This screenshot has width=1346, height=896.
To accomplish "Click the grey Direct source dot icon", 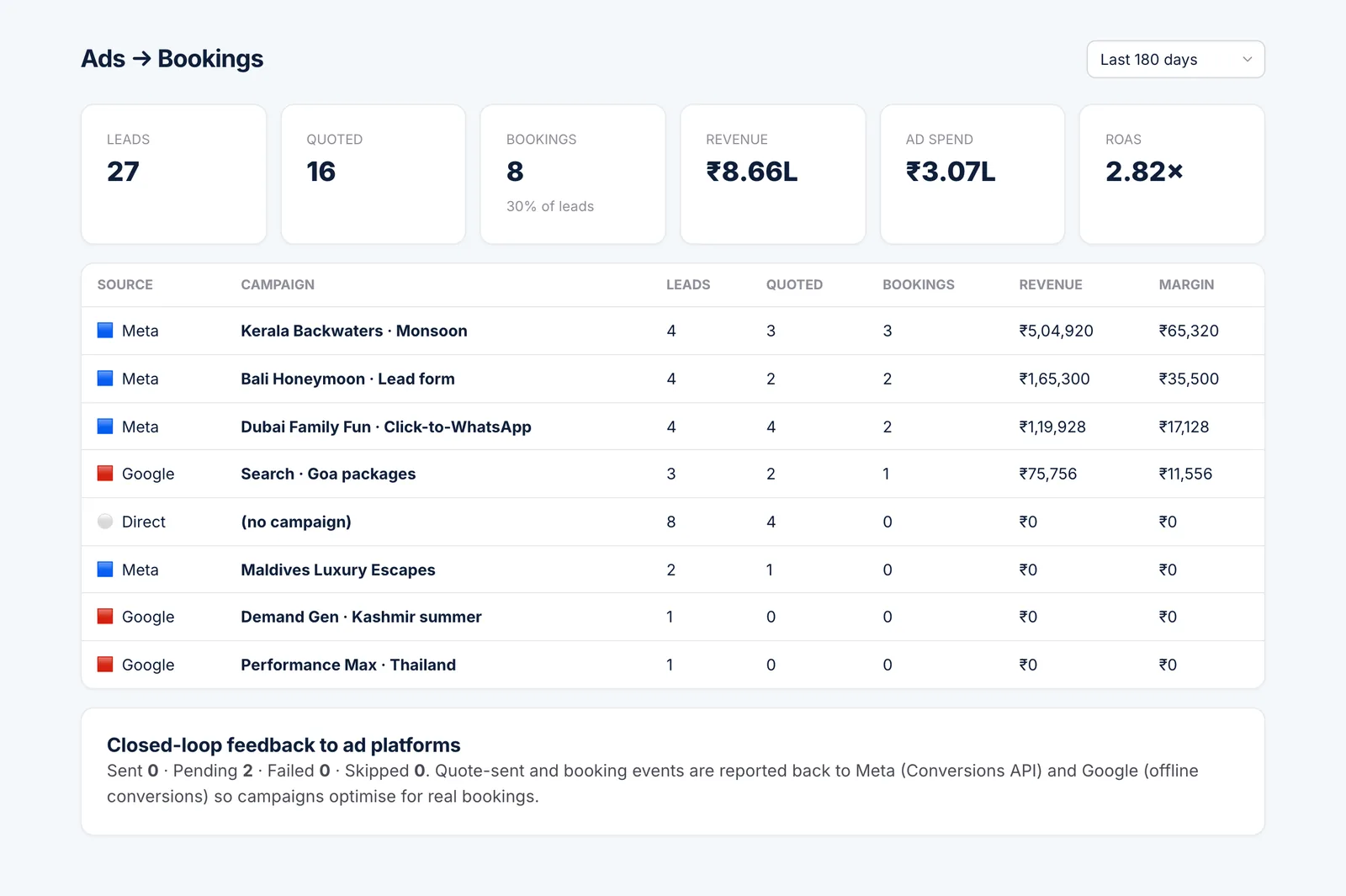I will (105, 522).
